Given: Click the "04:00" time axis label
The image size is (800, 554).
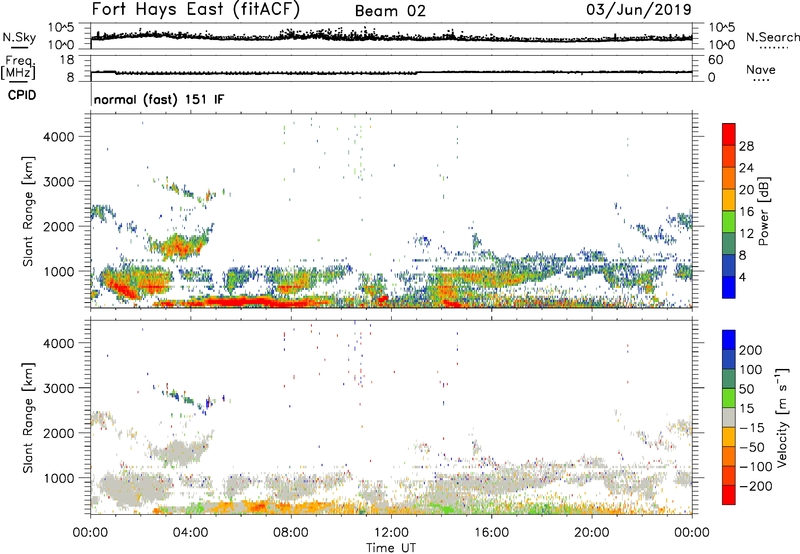Looking at the screenshot, I should point(191,533).
